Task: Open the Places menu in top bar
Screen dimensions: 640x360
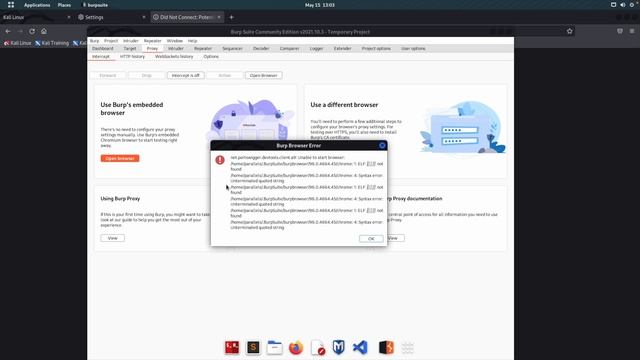Action: (x=64, y=5)
